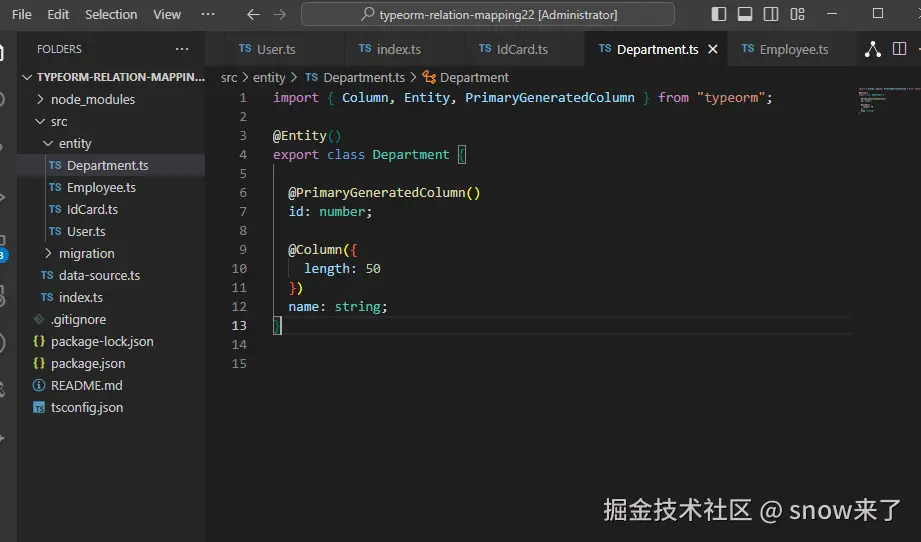Show more menu items via title bar ellipsis
The height and width of the screenshot is (542, 921).
pos(208,14)
